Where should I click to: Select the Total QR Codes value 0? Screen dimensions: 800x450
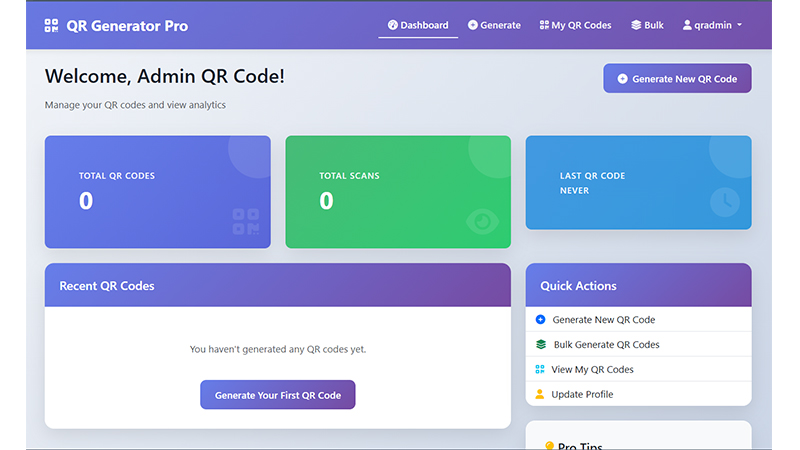tap(86, 201)
